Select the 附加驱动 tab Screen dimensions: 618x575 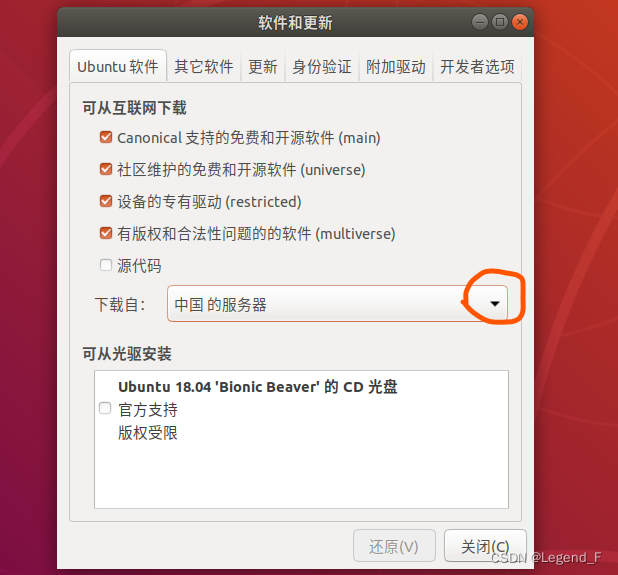pos(396,66)
